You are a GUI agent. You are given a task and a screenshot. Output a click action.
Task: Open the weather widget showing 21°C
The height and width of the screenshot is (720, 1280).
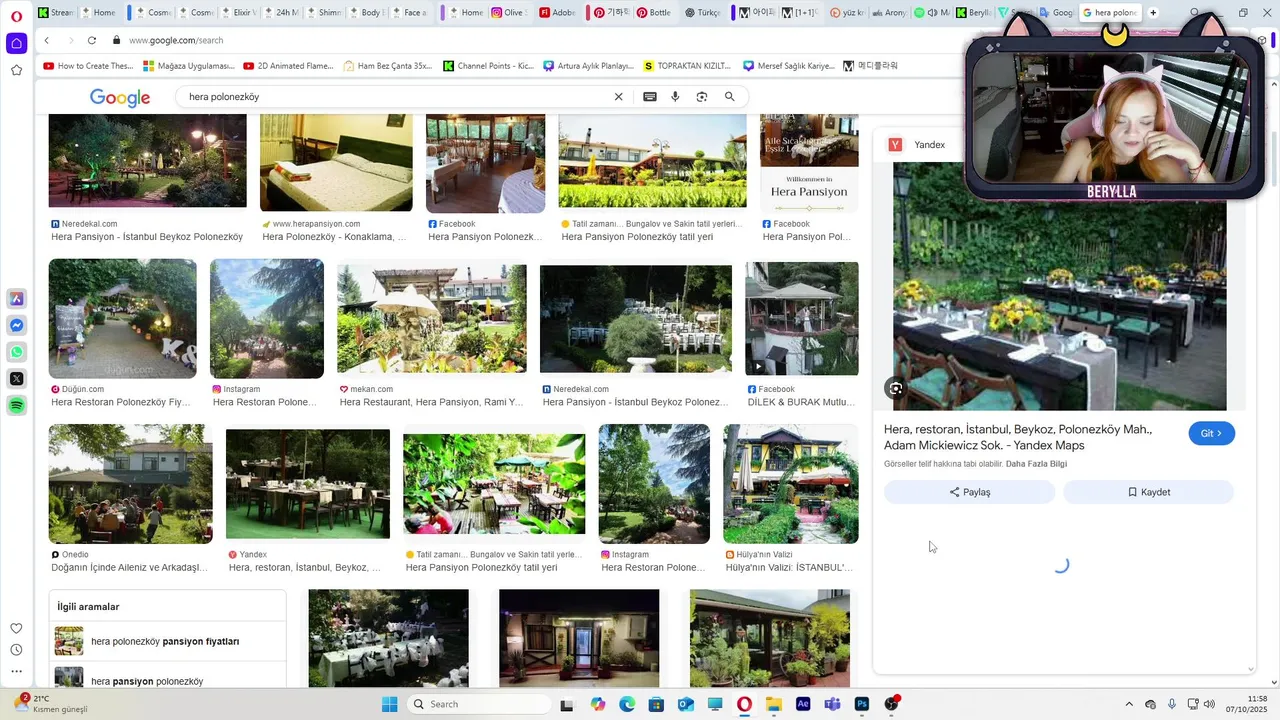(x=50, y=704)
